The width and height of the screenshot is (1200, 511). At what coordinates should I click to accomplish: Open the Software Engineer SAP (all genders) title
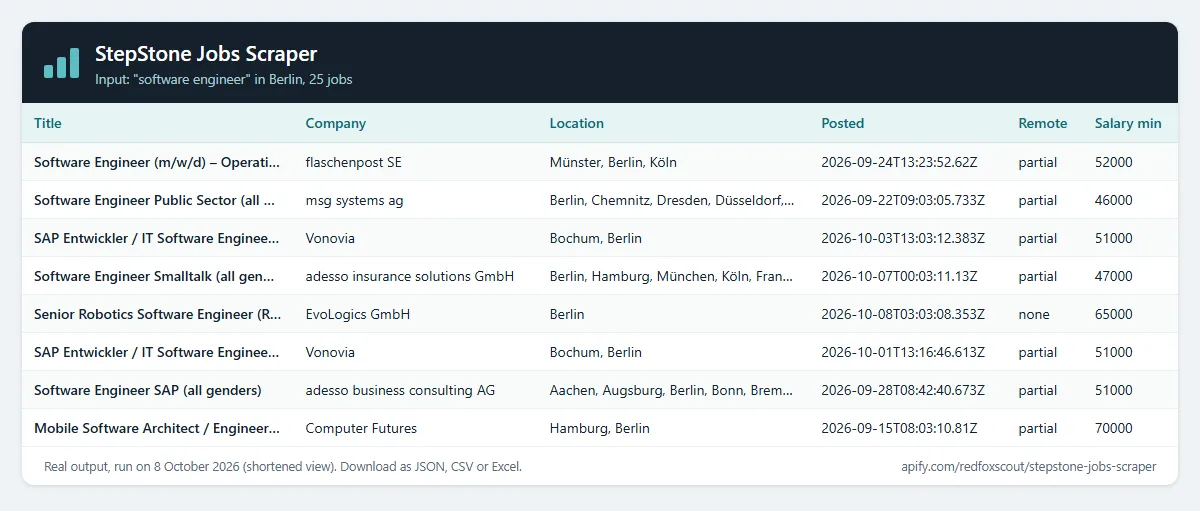click(x=148, y=390)
